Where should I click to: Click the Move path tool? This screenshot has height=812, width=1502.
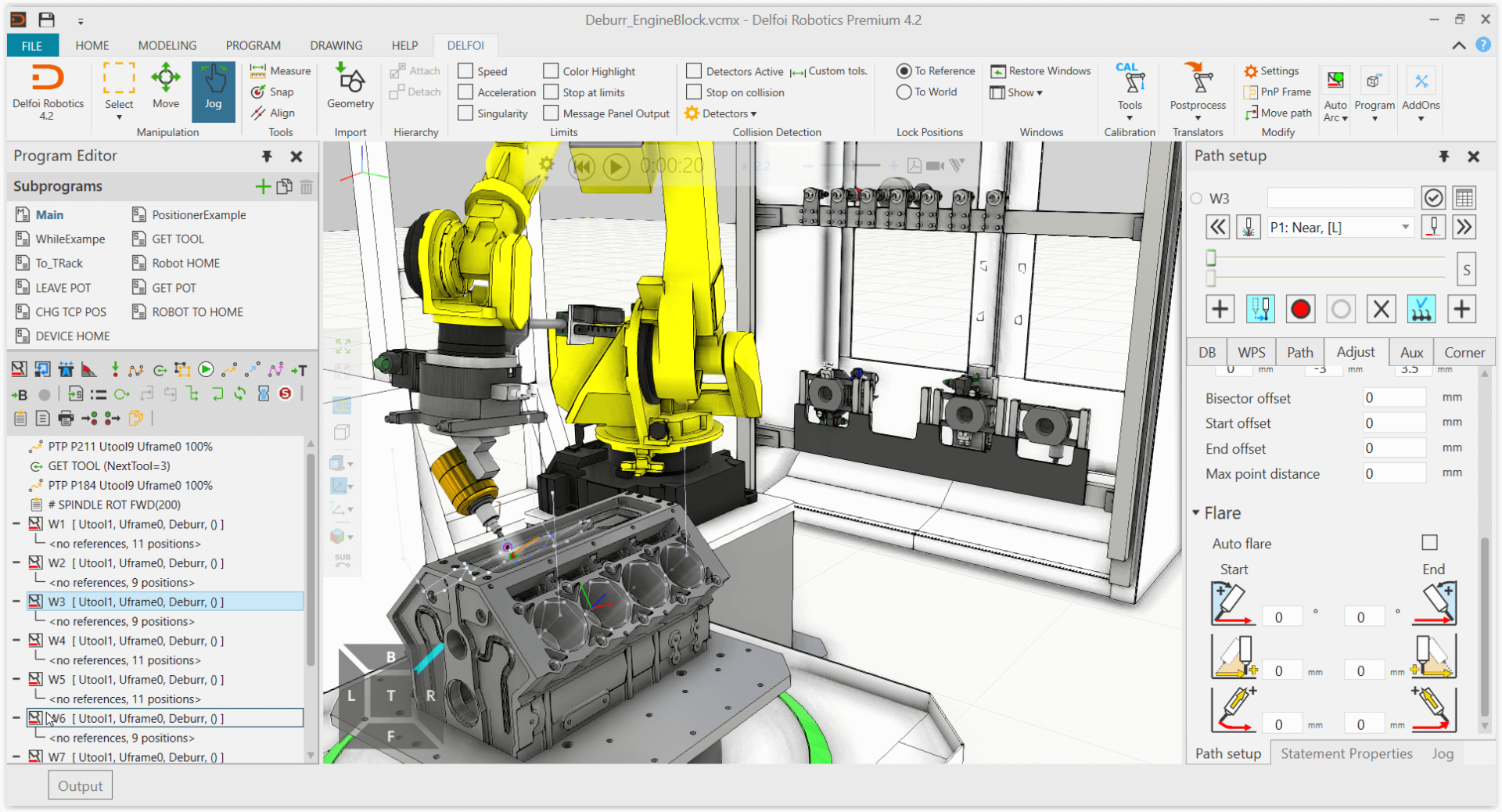(1277, 113)
